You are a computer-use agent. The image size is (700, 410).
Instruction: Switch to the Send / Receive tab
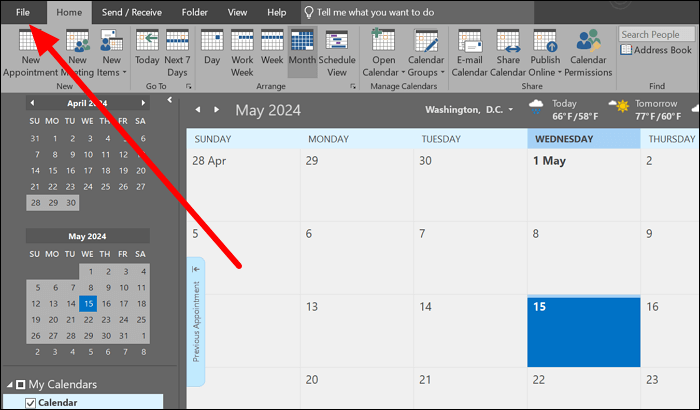pyautogui.click(x=133, y=12)
